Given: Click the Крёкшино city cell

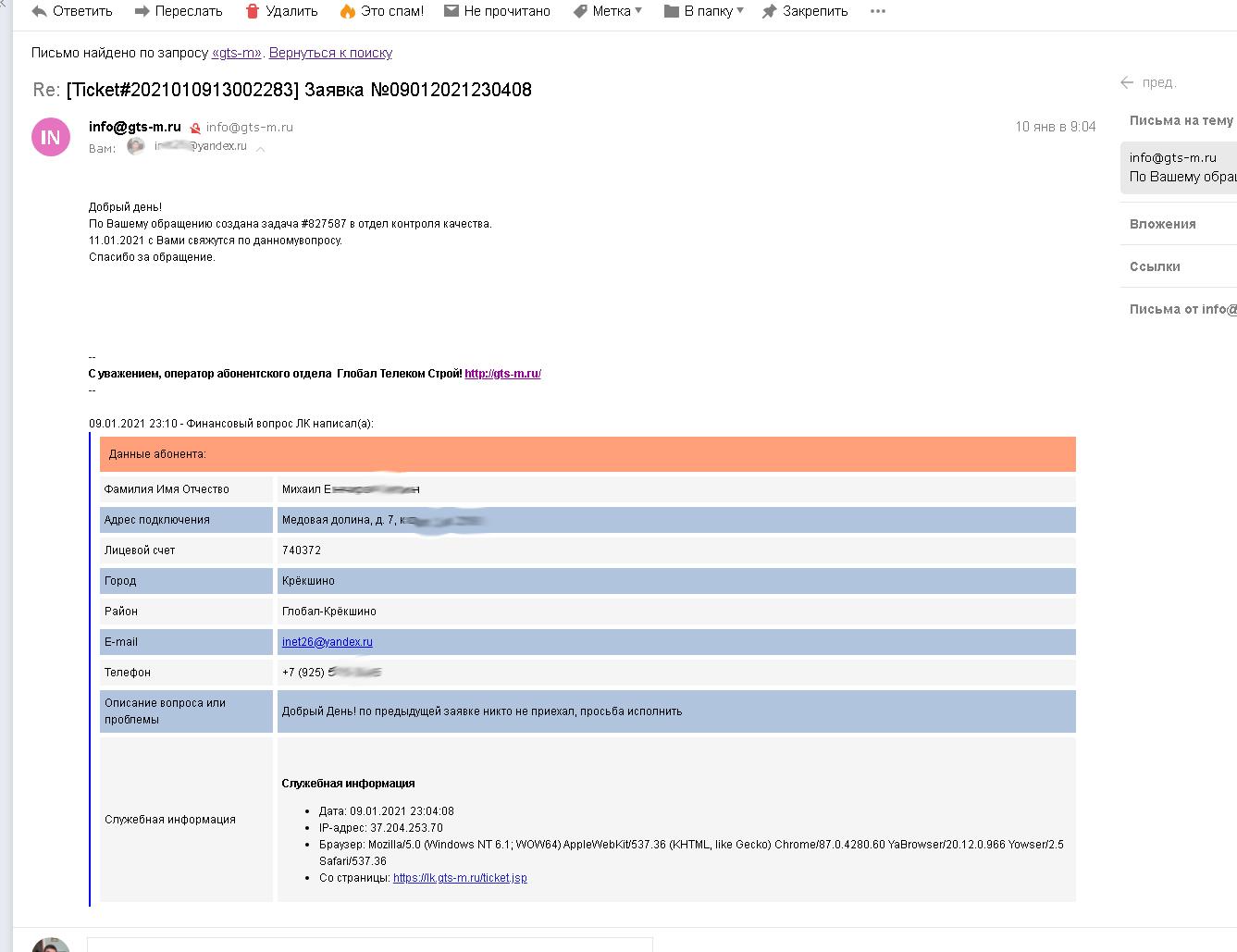Looking at the screenshot, I should (676, 581).
